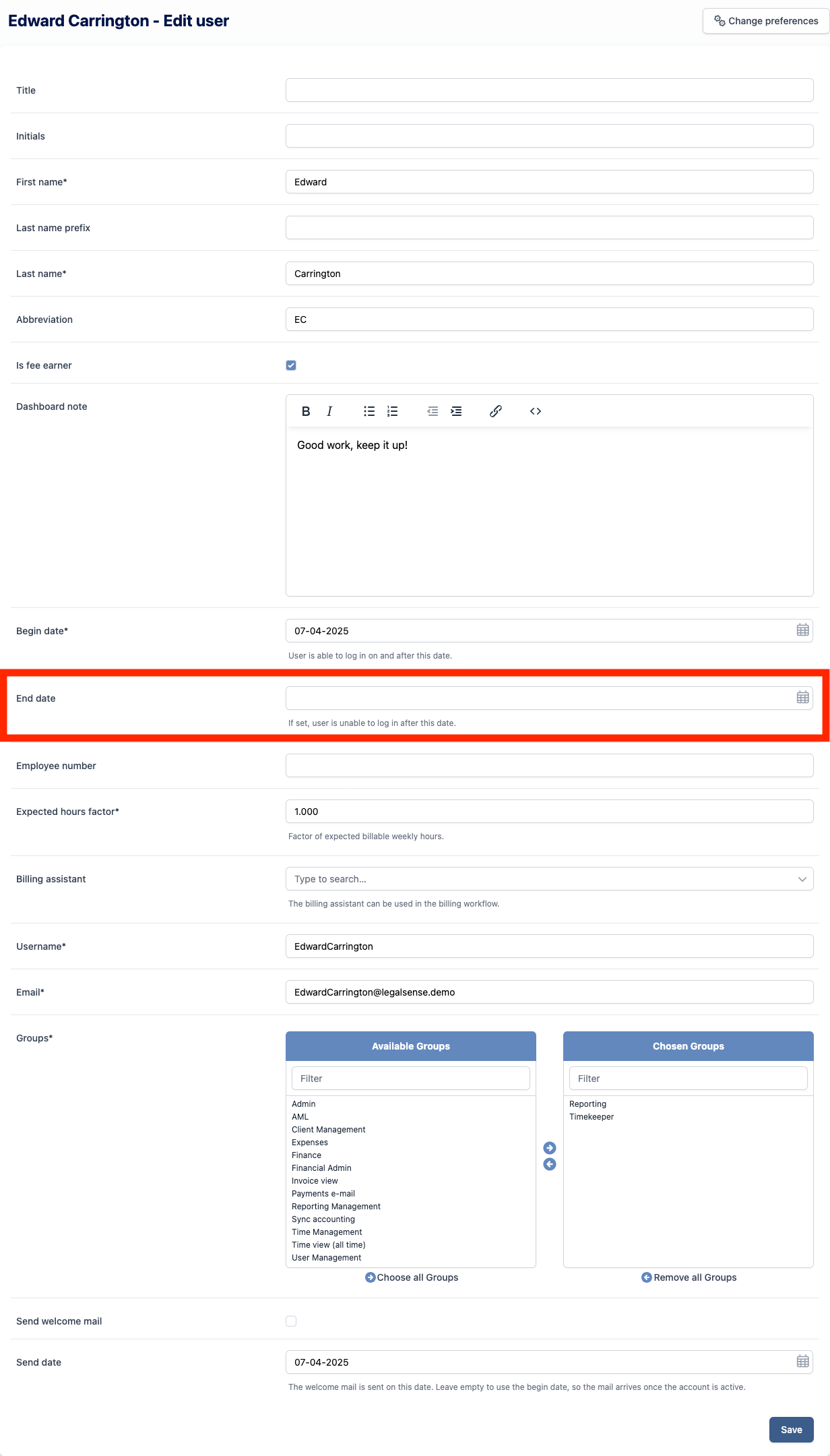Open the Begin date calendar picker
The height and width of the screenshot is (1456, 830).
pyautogui.click(x=802, y=630)
